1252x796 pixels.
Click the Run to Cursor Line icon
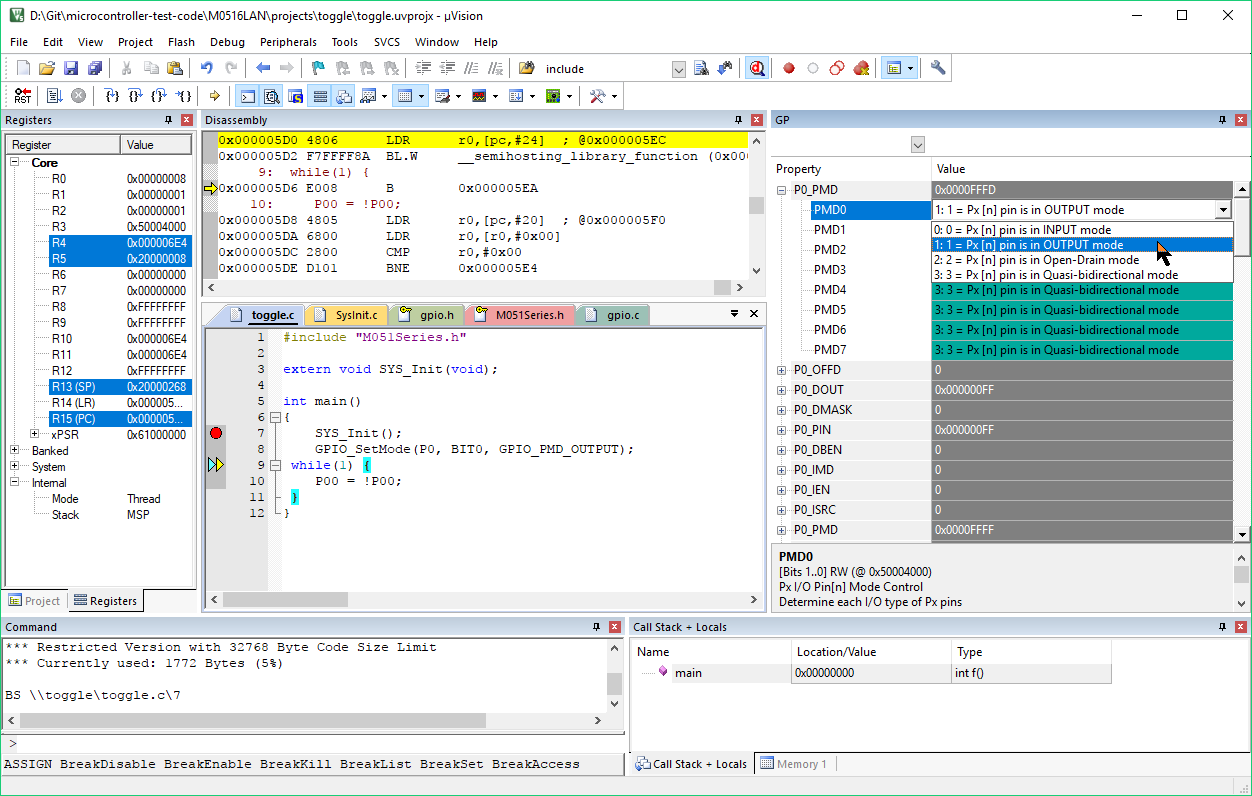click(185, 96)
